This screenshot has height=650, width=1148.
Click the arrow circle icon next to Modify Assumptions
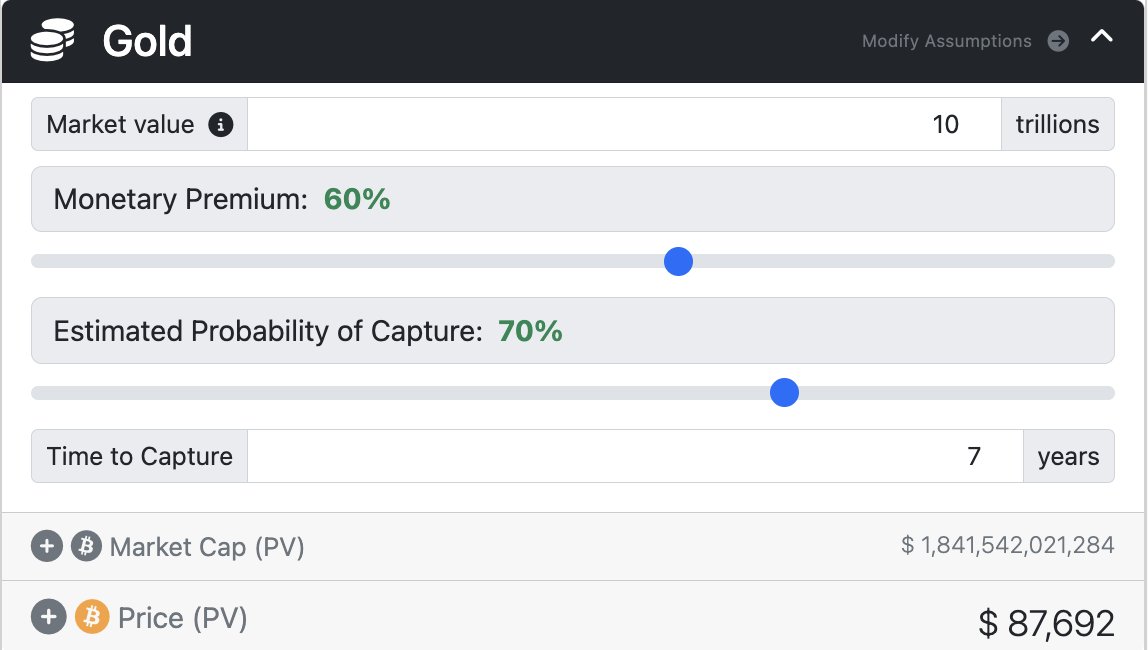click(1058, 41)
